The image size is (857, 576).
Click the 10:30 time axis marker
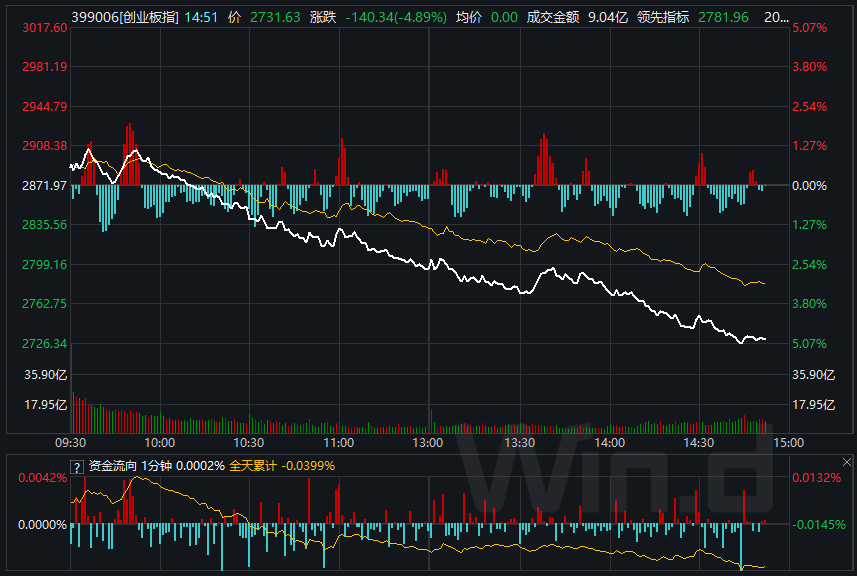[249, 442]
